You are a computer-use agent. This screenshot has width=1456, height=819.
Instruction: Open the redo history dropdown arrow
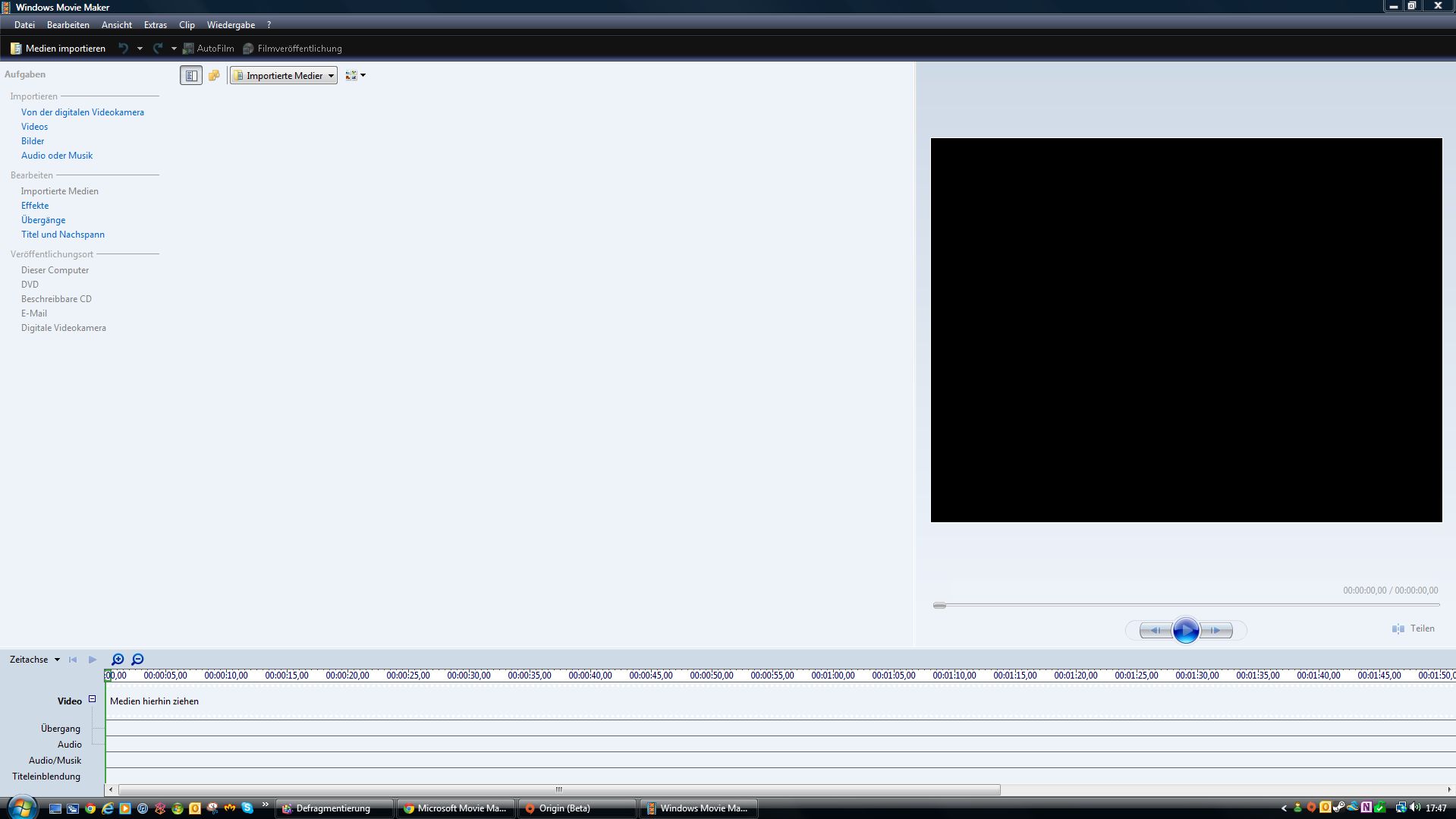[174, 48]
